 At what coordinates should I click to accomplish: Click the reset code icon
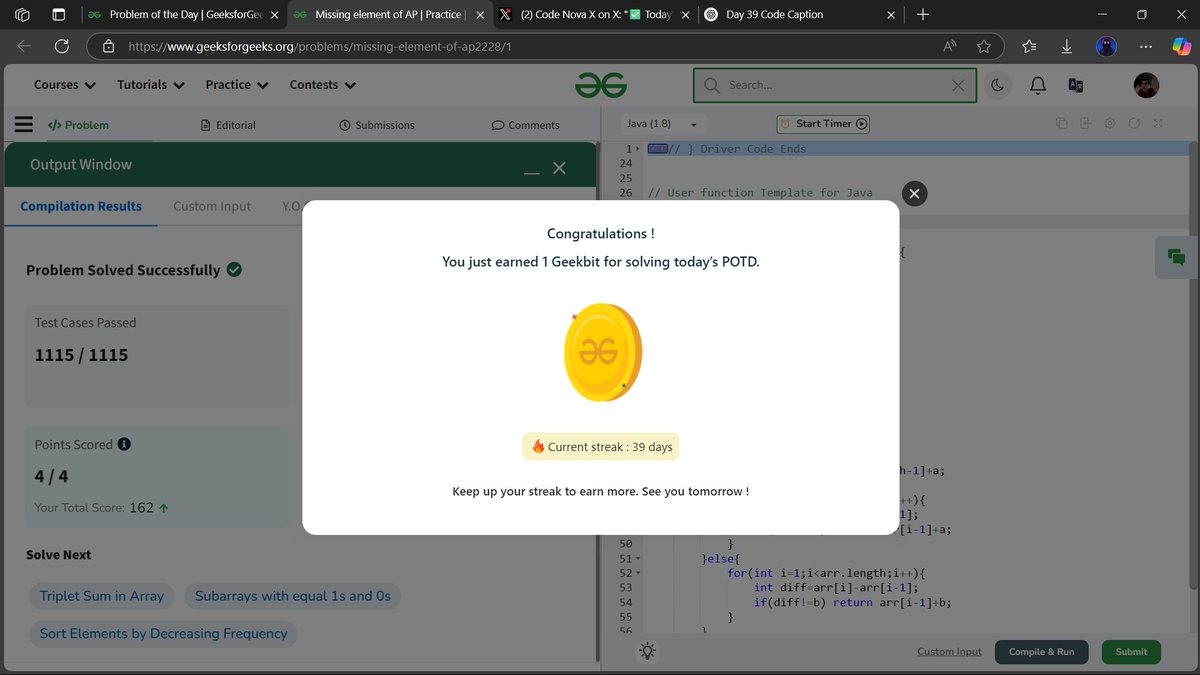tap(1134, 124)
